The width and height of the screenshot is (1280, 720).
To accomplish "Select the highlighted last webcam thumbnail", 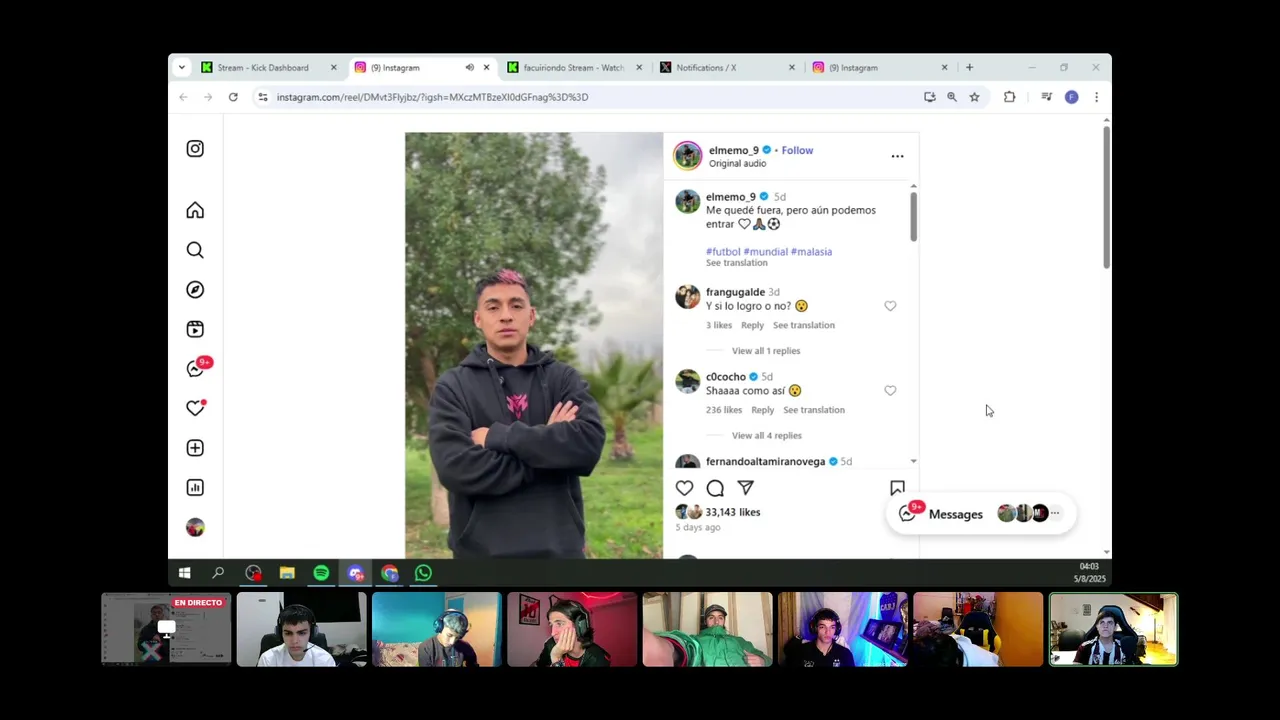I will tap(1113, 629).
